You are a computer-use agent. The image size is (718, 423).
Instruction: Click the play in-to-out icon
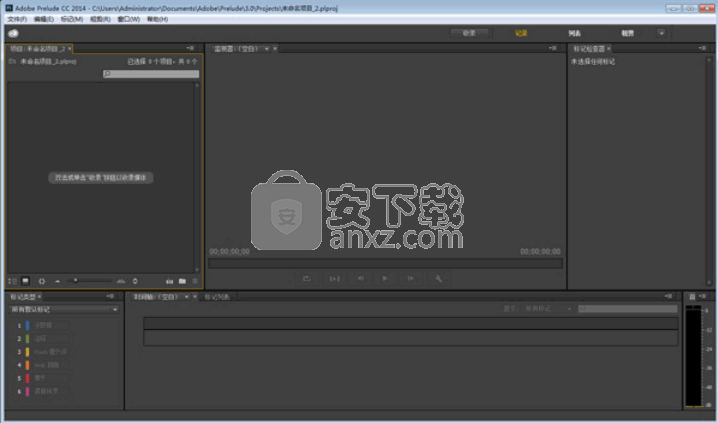335,278
